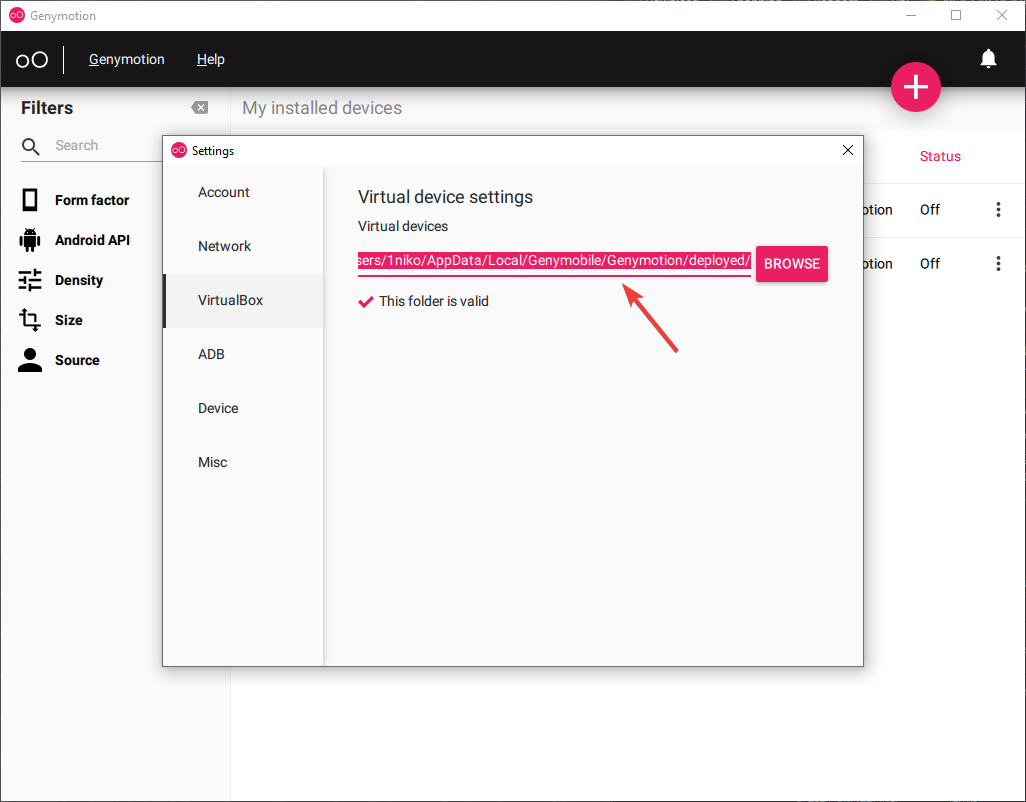Viewport: 1026px width, 802px height.
Task: Switch to the Account settings tab
Action: 224,192
